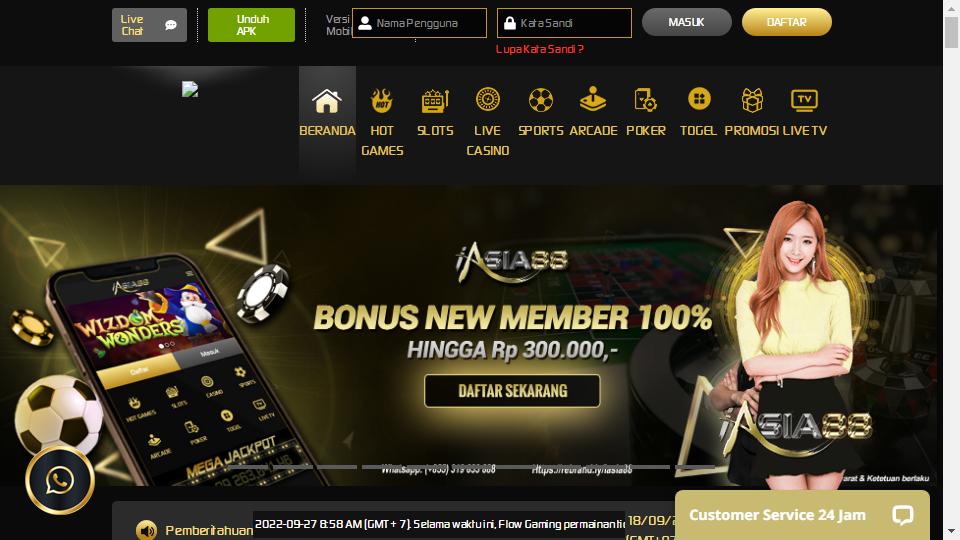Click the MASUK login button
The image size is (960, 540).
[x=686, y=22]
